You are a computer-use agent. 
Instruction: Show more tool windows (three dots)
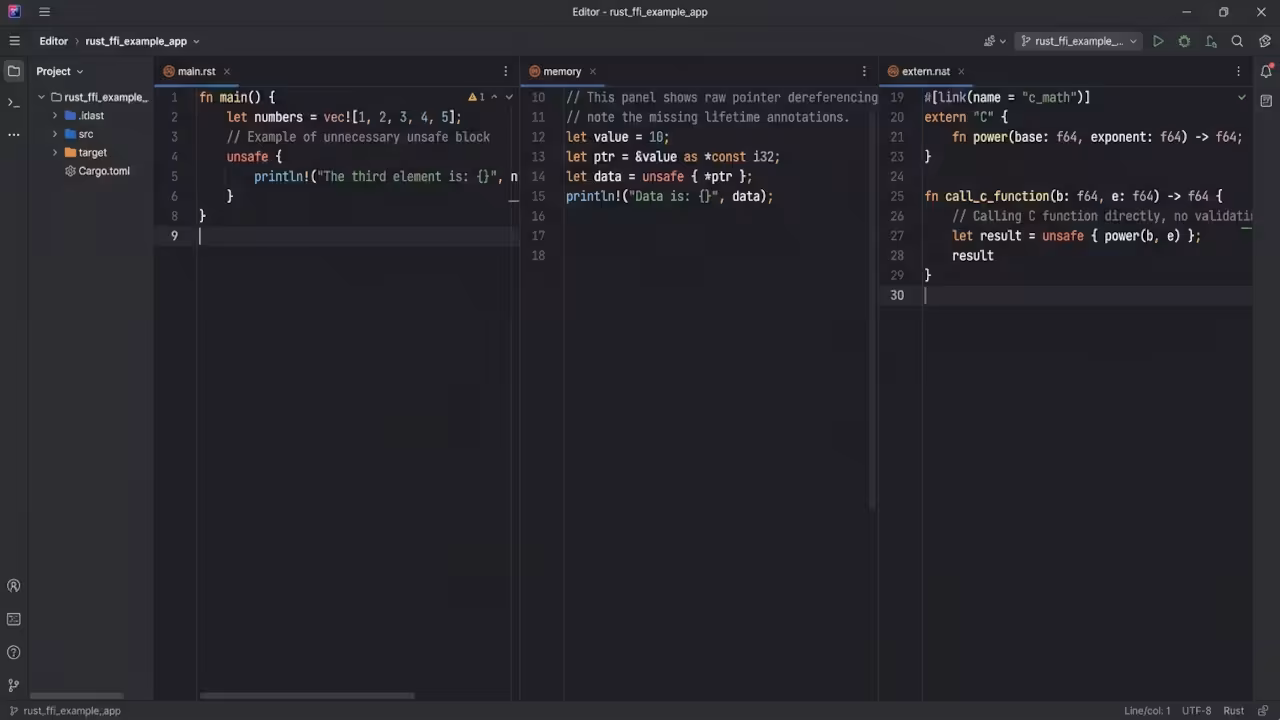[14, 134]
